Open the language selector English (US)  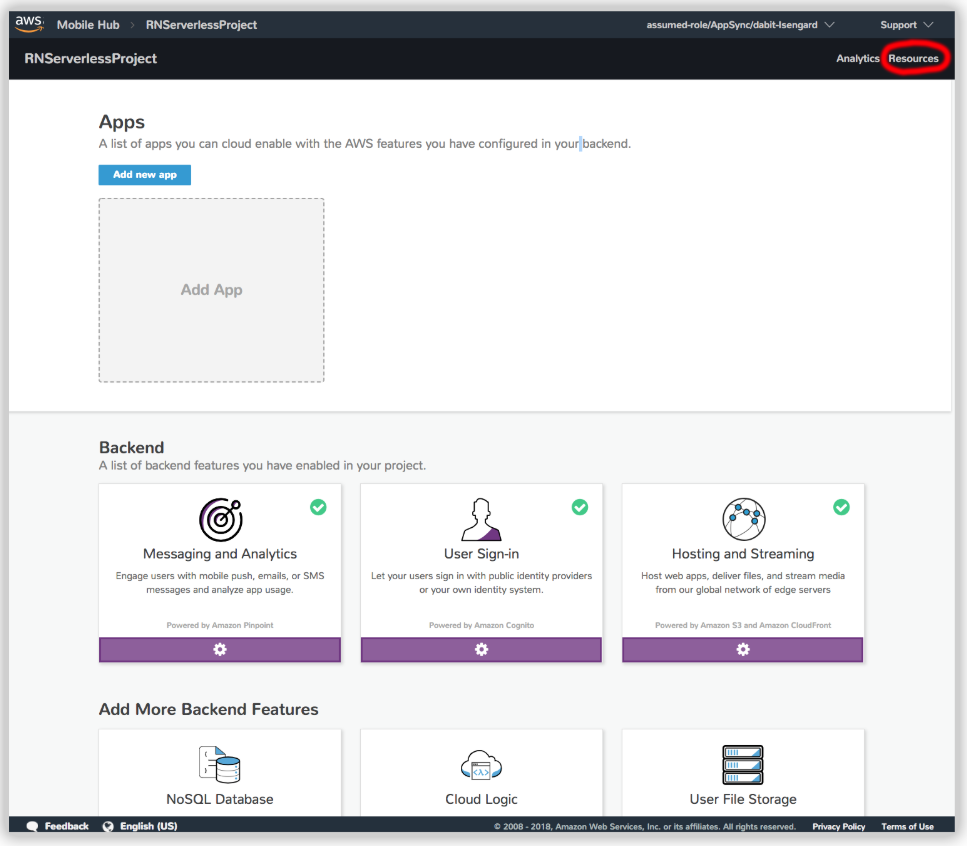point(149,826)
